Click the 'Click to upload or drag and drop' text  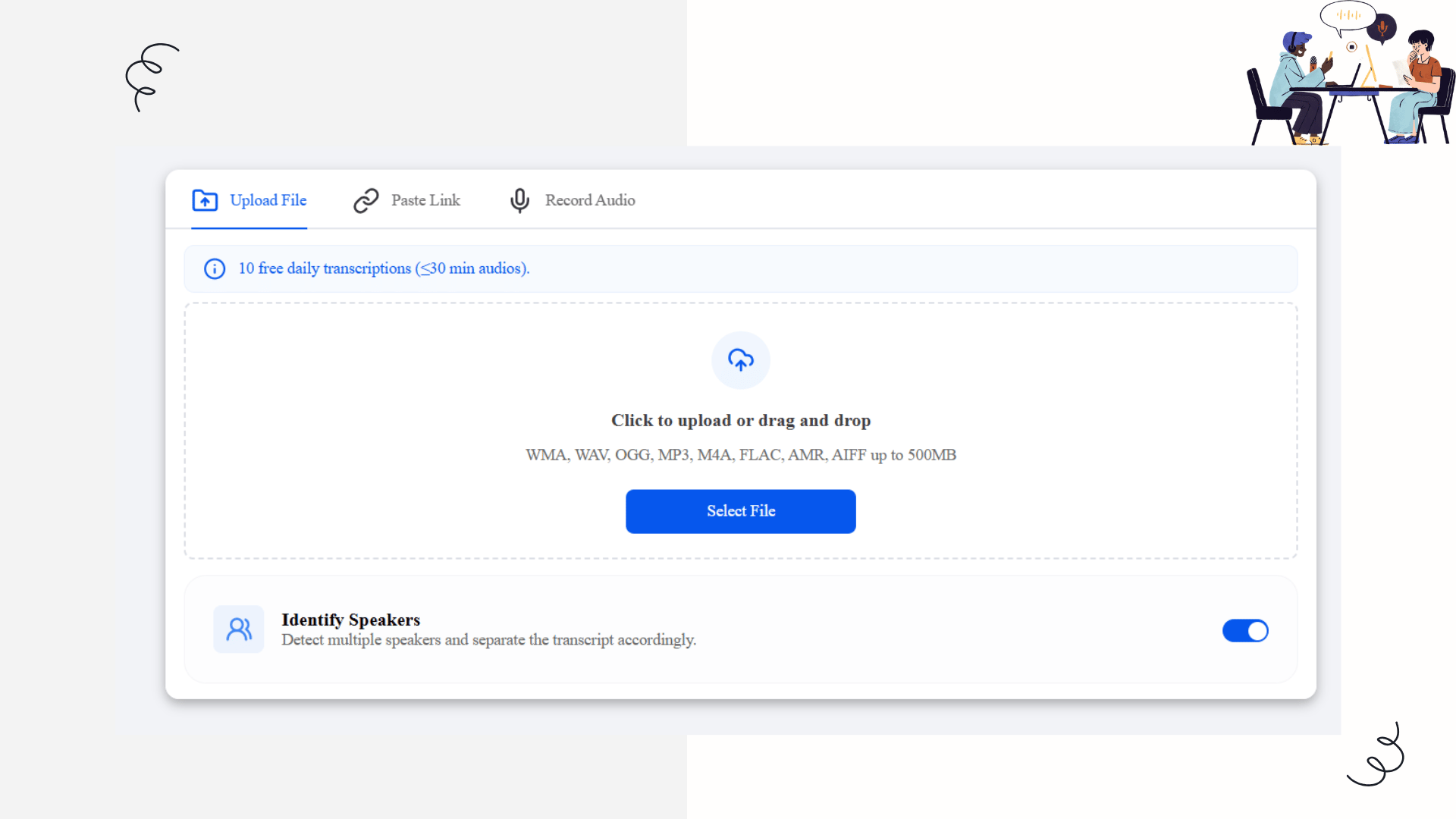coord(741,421)
